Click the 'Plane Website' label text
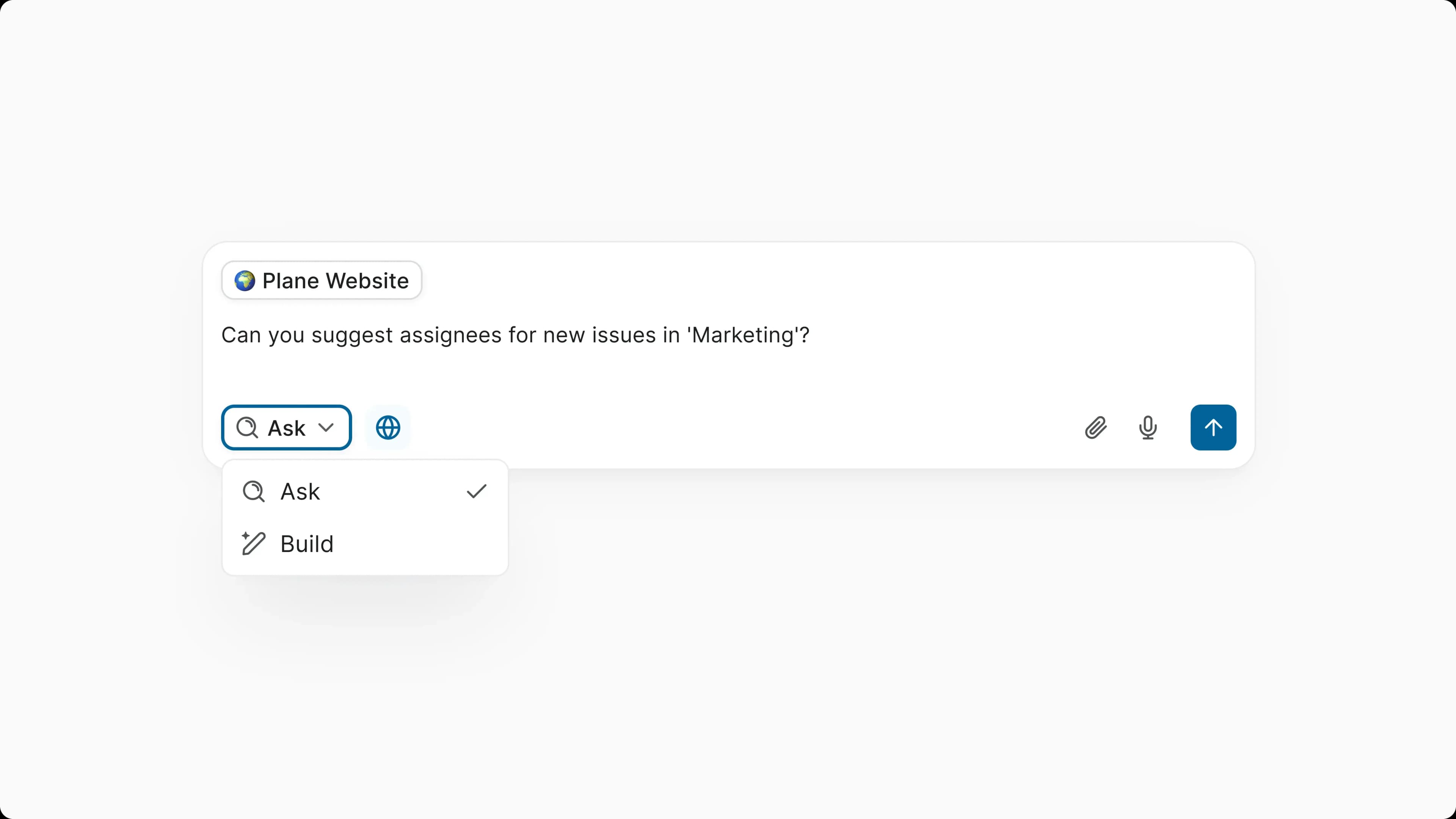This screenshot has height=819, width=1456. click(335, 281)
